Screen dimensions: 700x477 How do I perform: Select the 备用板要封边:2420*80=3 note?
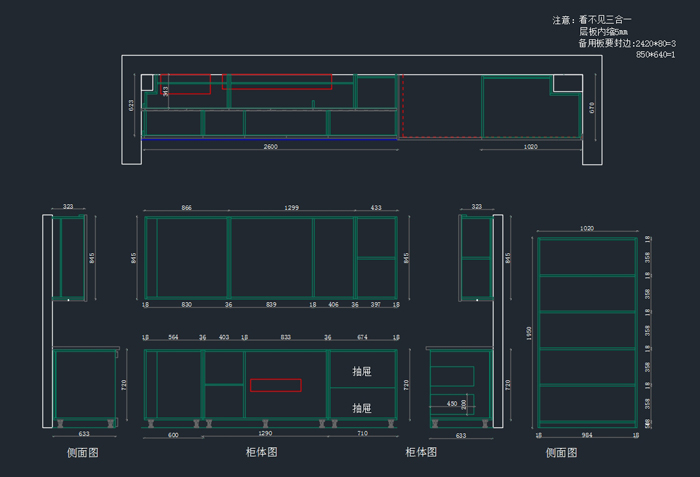[627, 44]
